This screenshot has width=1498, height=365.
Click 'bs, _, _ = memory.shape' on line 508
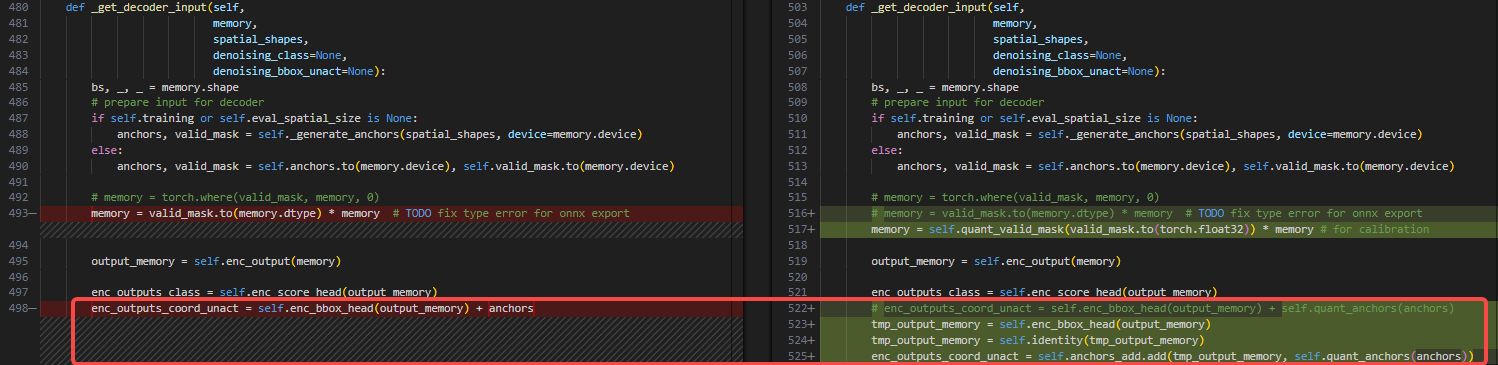[944, 87]
